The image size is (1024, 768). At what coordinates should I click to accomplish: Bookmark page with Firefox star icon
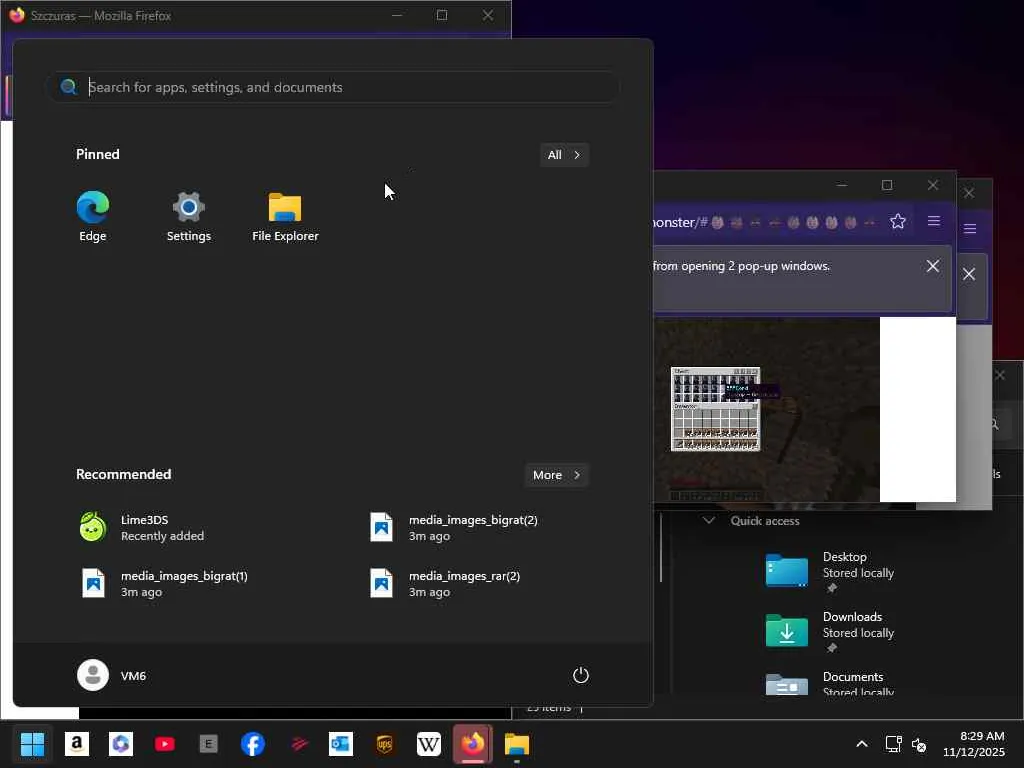[x=898, y=221]
